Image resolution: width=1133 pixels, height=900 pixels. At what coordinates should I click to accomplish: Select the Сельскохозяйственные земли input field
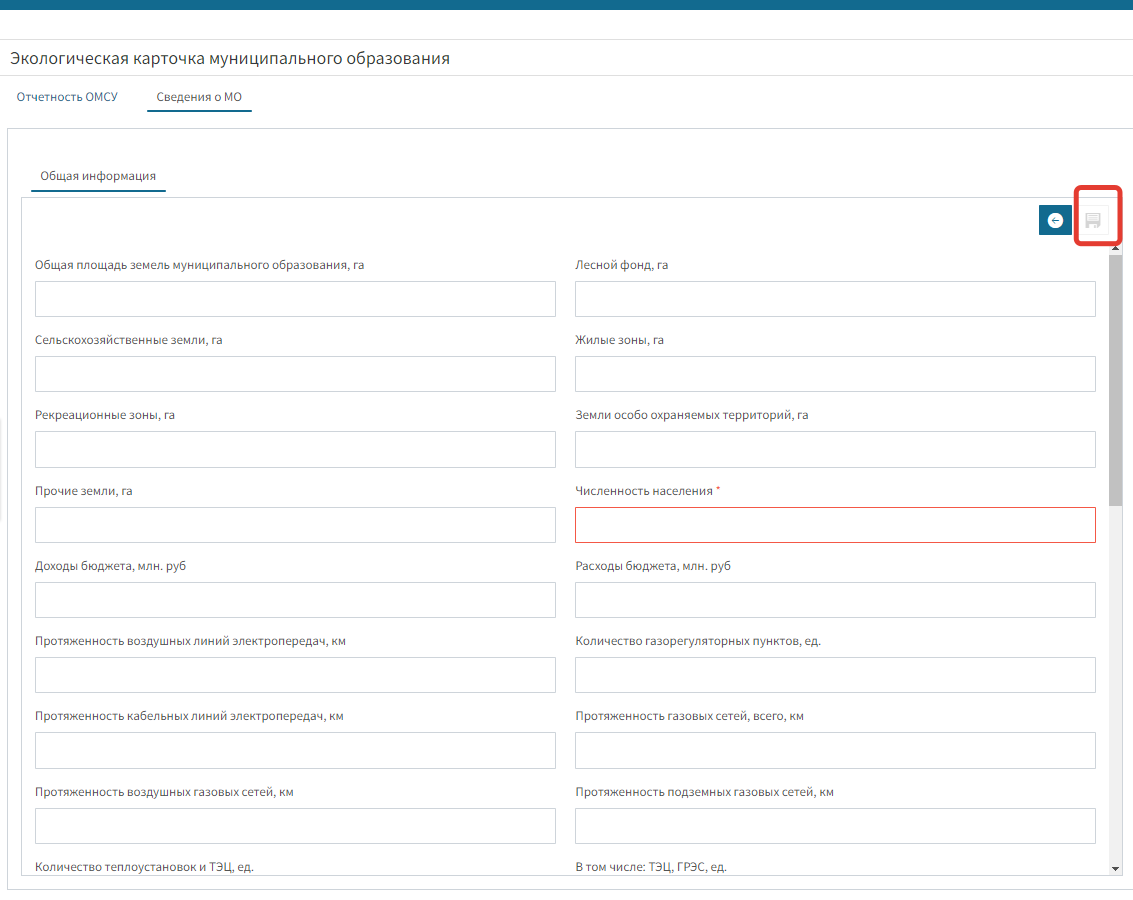pyautogui.click(x=295, y=374)
